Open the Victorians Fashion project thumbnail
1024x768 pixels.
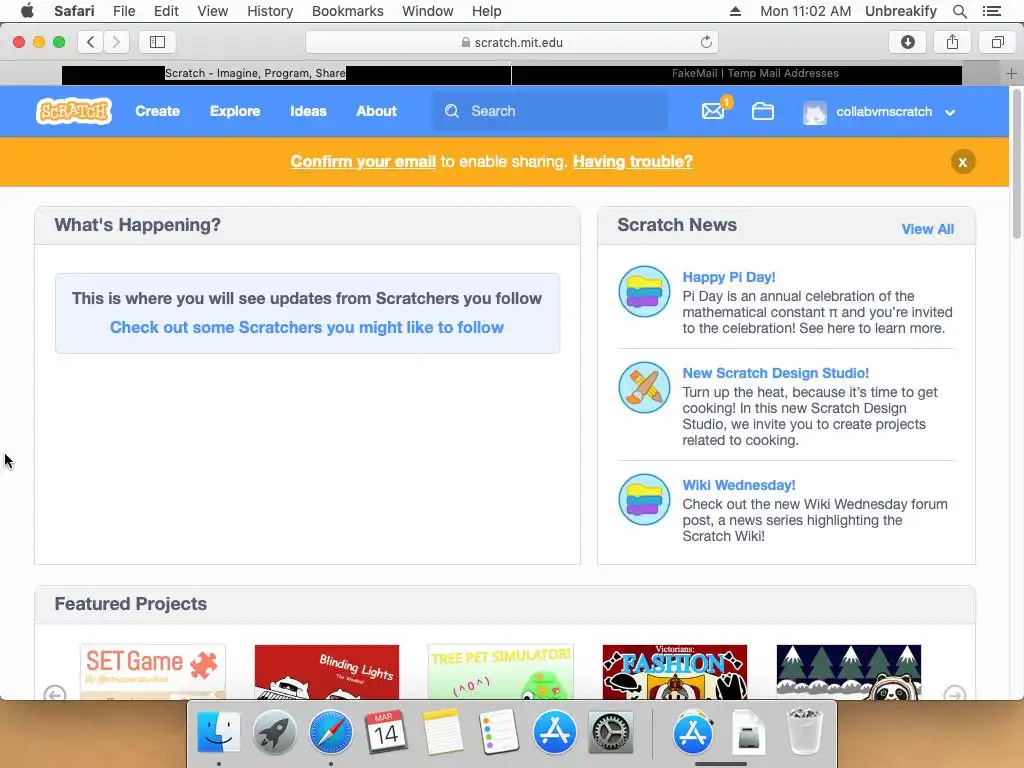coord(675,672)
